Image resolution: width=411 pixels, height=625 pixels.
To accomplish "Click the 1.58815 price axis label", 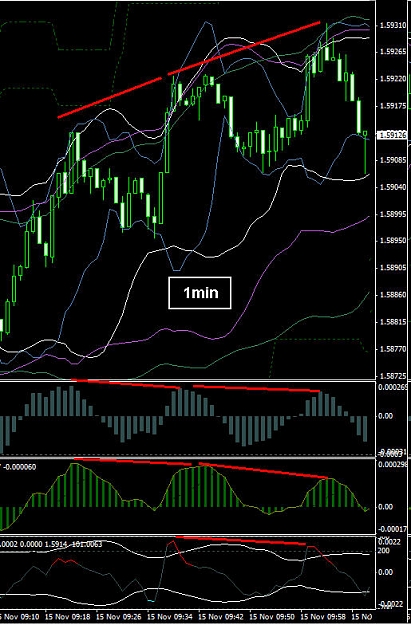I will (x=393, y=322).
